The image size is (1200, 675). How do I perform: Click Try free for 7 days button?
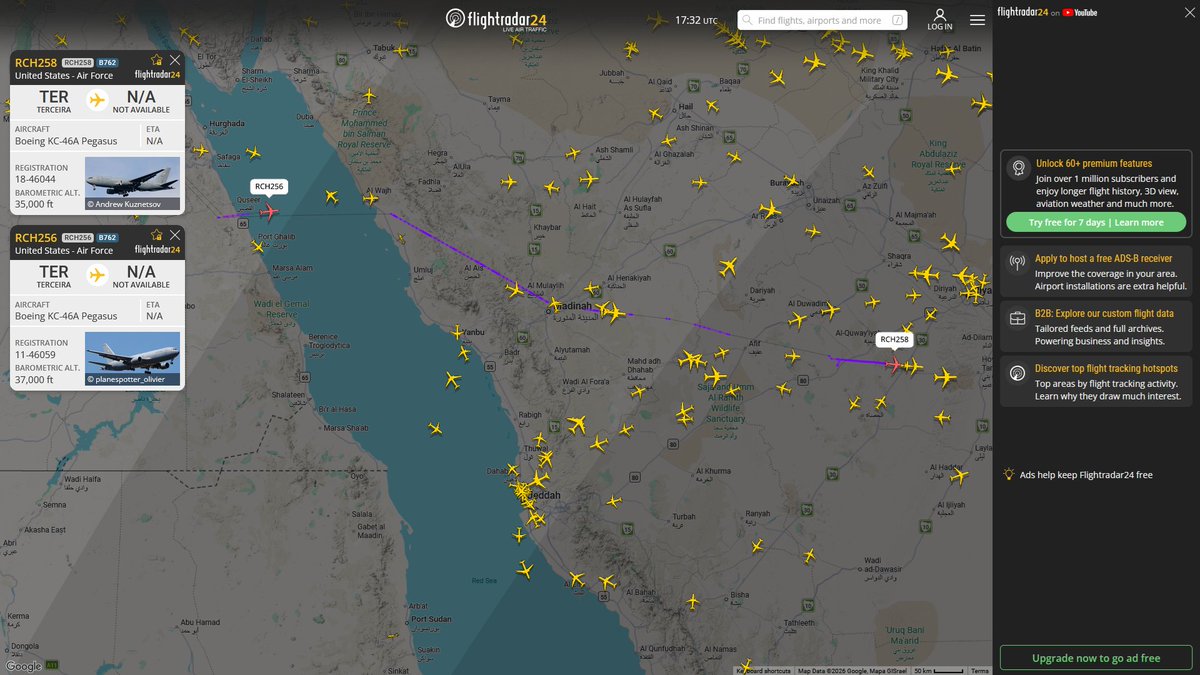pyautogui.click(x=1096, y=222)
